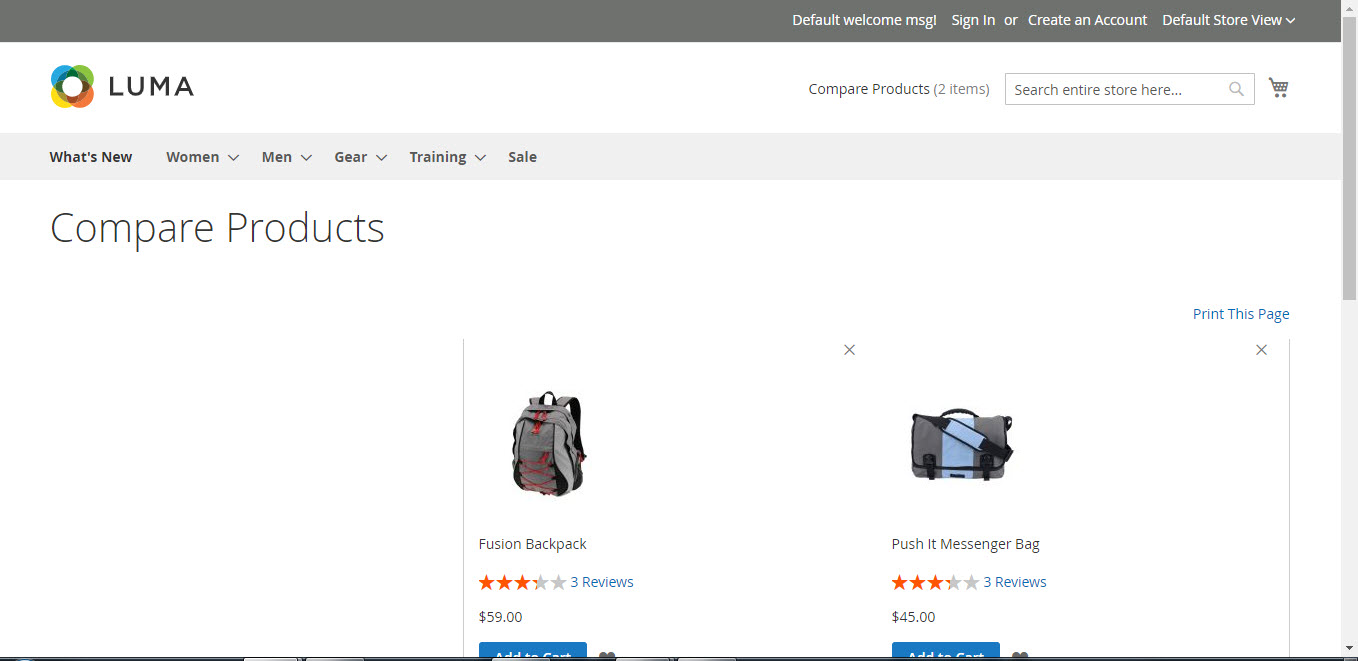
Task: Open the Gear category dropdown
Action: point(350,156)
